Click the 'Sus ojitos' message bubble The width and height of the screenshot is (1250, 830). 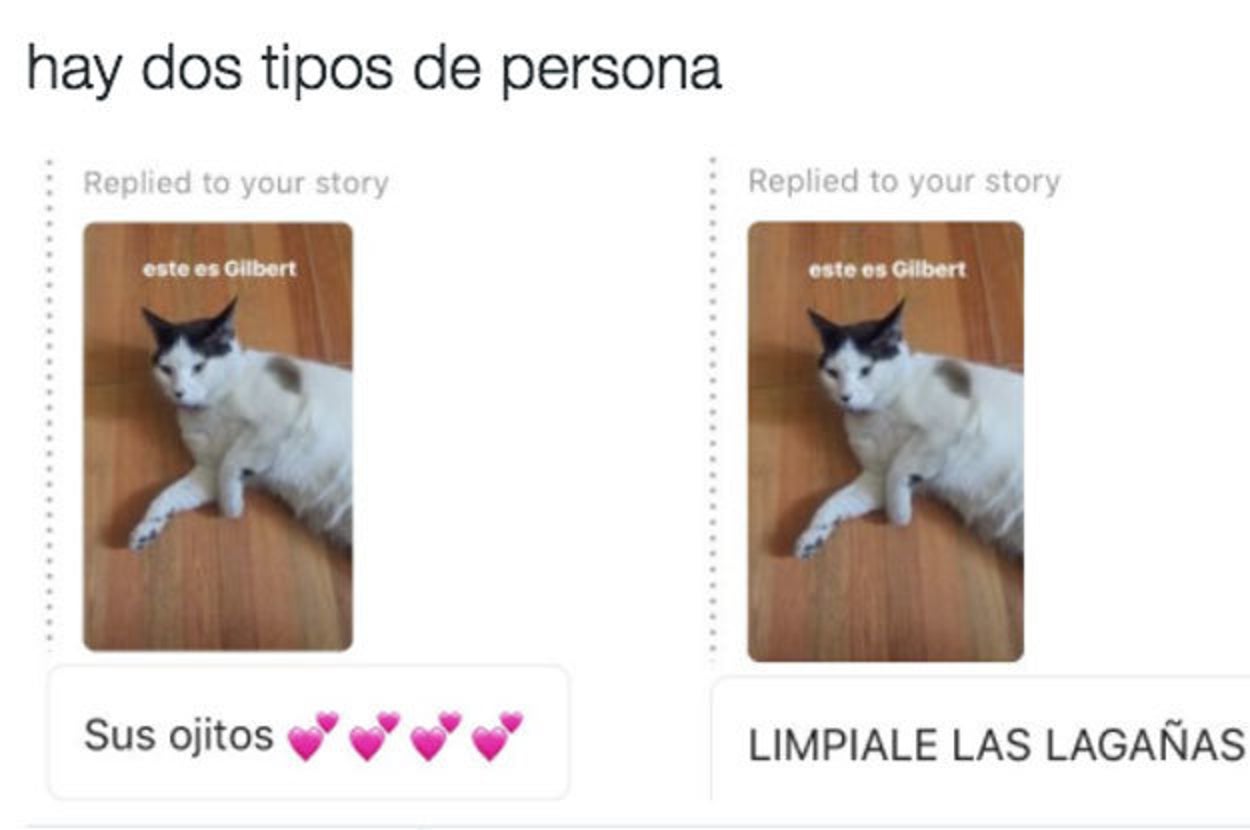pyautogui.click(x=309, y=733)
